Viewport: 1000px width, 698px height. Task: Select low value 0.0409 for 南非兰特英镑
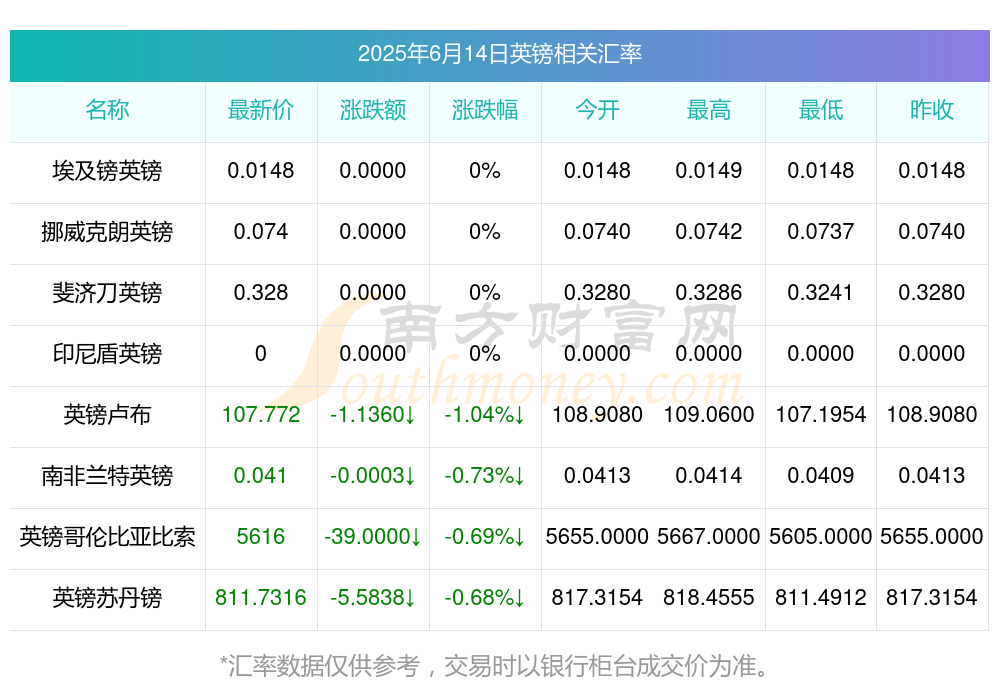(x=821, y=475)
